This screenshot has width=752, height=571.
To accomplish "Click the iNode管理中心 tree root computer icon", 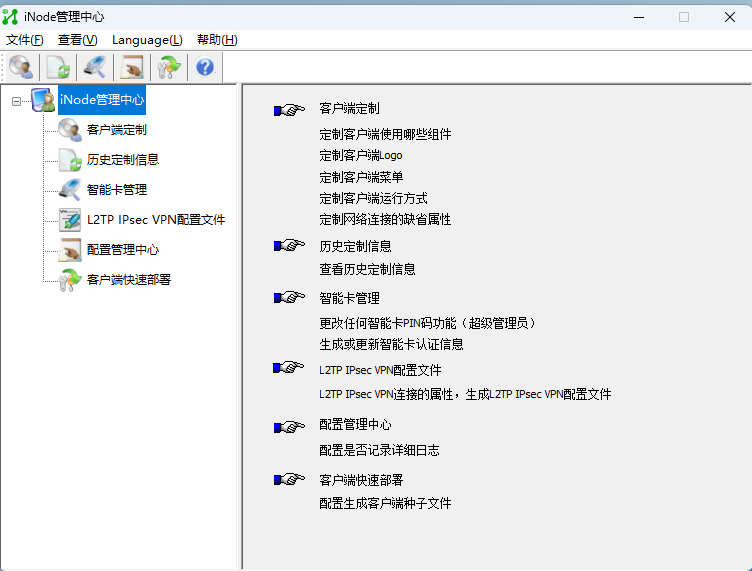I will (43, 100).
